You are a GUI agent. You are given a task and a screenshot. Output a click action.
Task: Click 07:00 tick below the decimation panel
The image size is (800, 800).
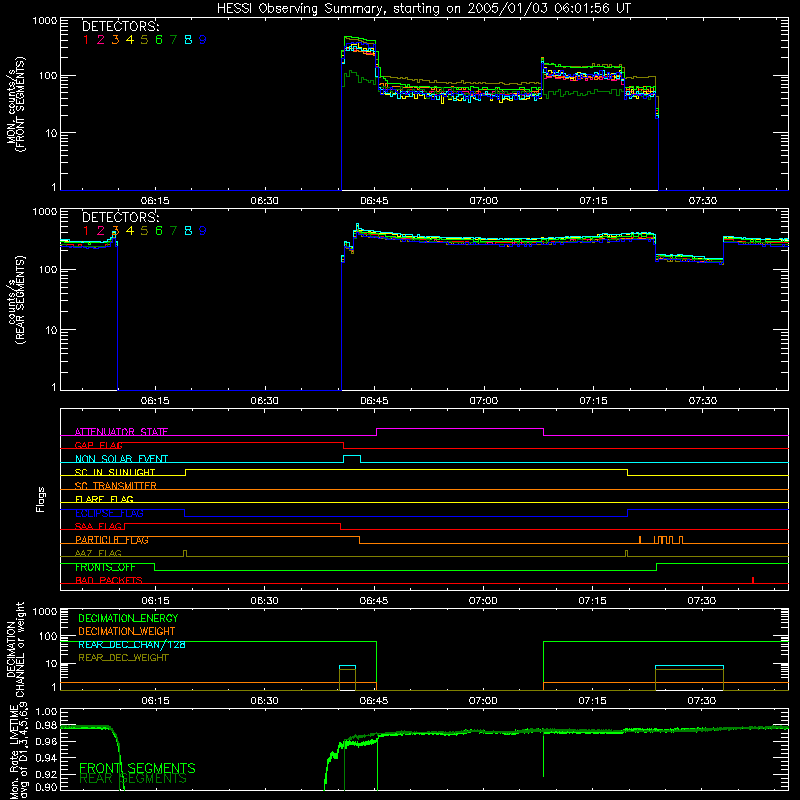[x=483, y=701]
